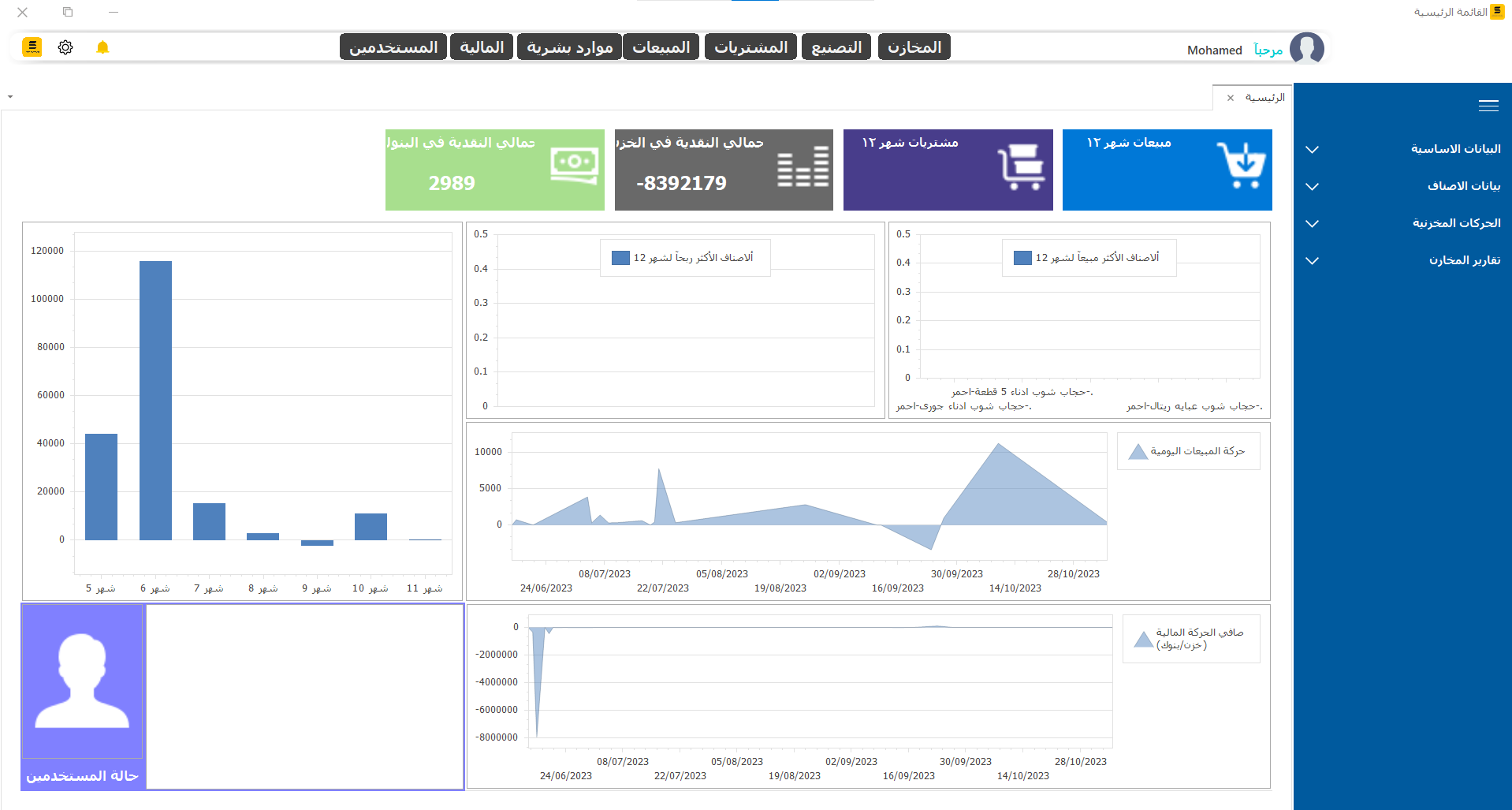Click the shopping cart icon on sales tile

(x=1241, y=165)
